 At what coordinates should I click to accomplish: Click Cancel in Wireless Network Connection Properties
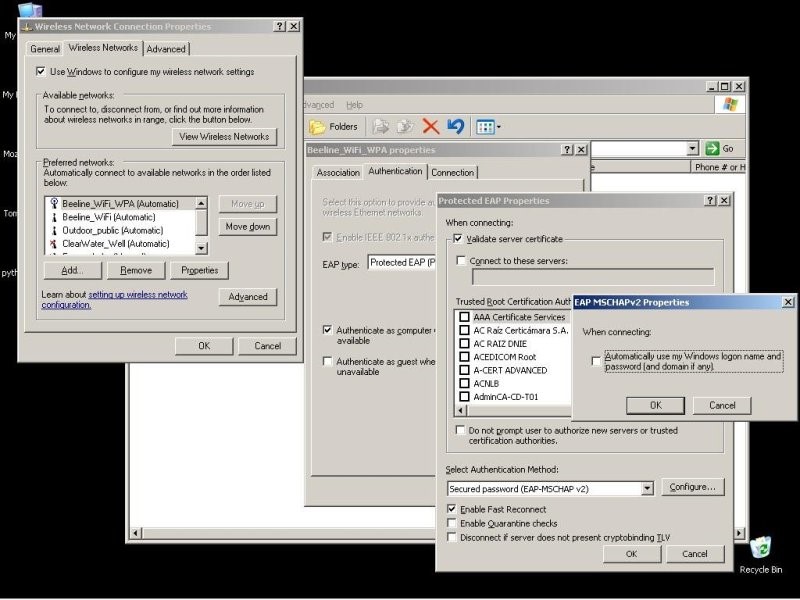[267, 346]
